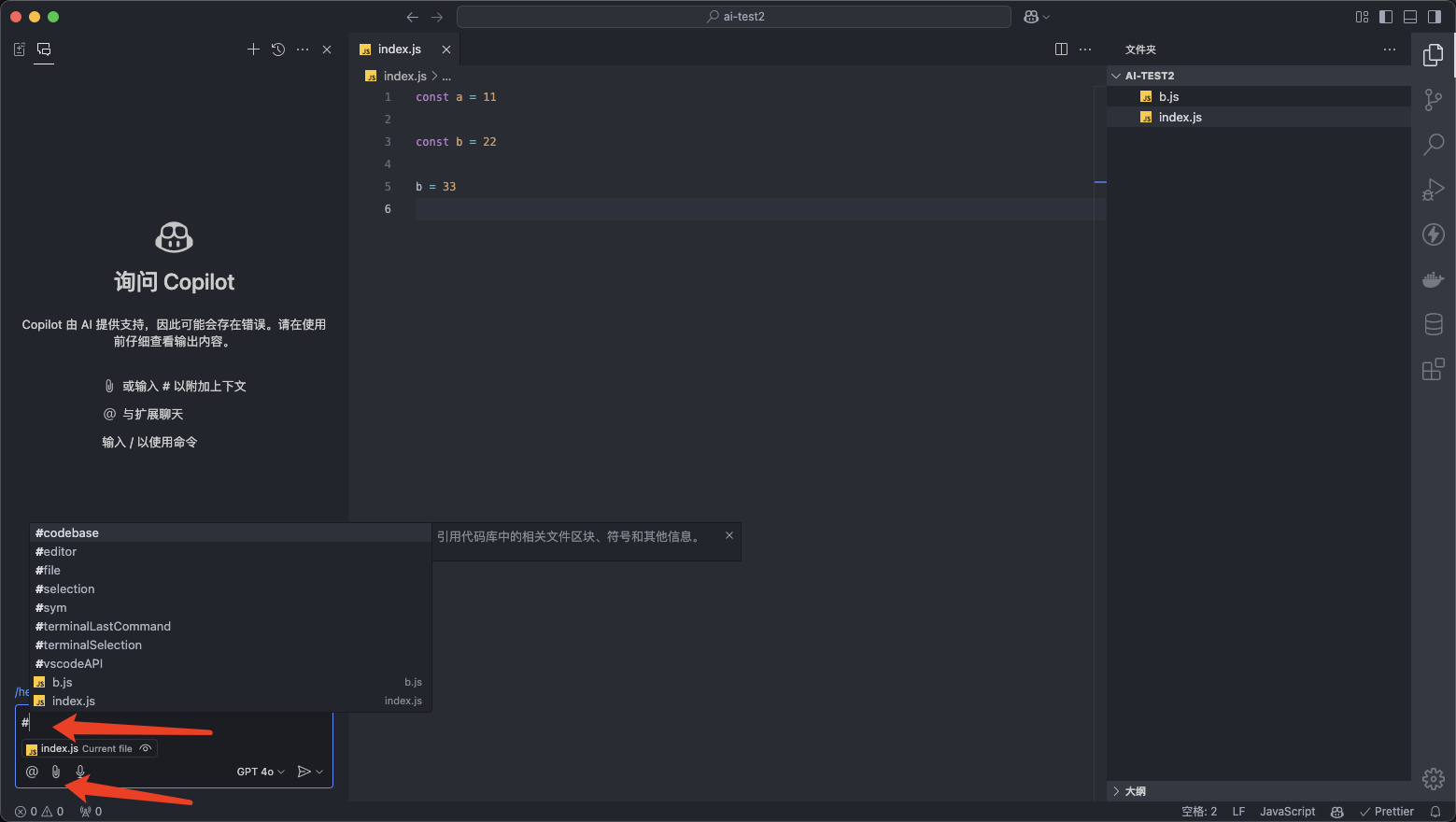Switch to the Copilot Chat view icon
This screenshot has width=1456, height=822.
[x=44, y=50]
